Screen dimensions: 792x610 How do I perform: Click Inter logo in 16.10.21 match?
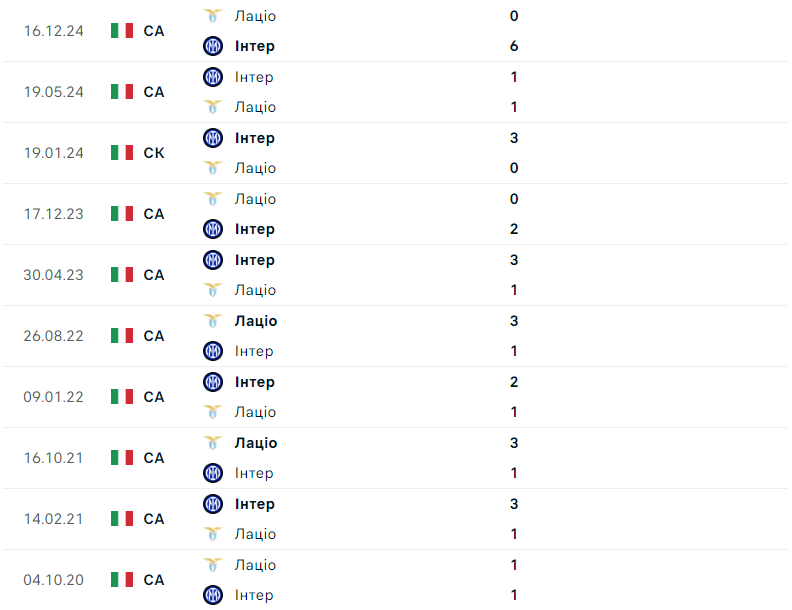(x=212, y=473)
